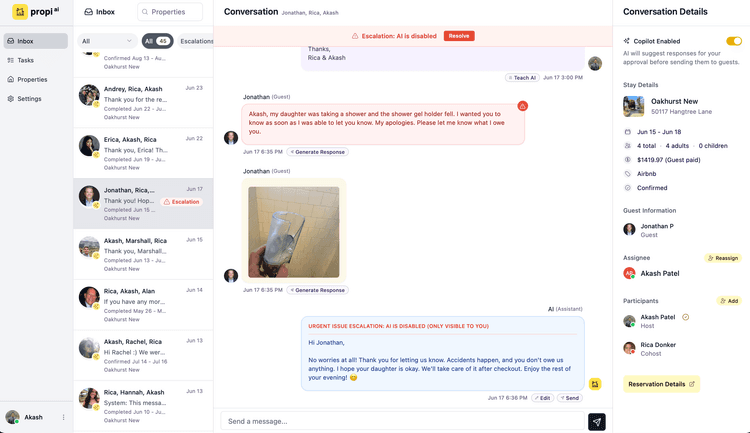
Task: Click the Inbox header tab
Action: pos(99,12)
